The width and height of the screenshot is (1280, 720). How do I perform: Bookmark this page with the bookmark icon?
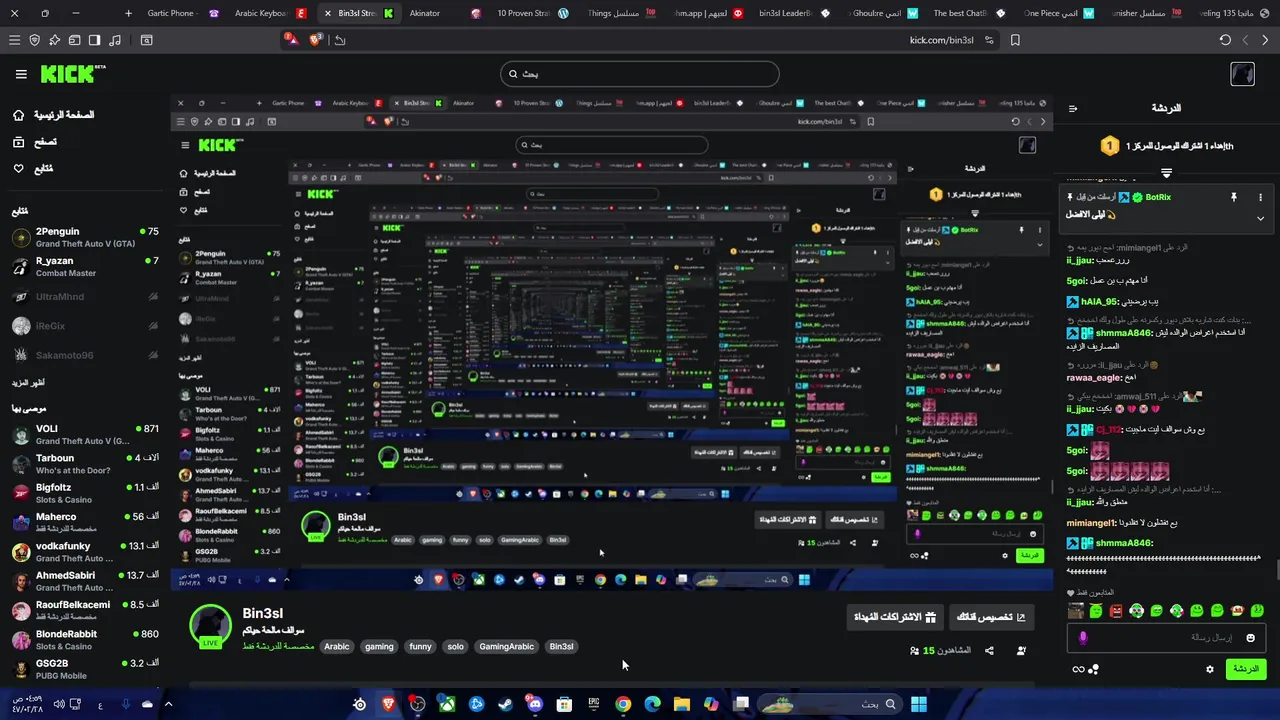1015,40
